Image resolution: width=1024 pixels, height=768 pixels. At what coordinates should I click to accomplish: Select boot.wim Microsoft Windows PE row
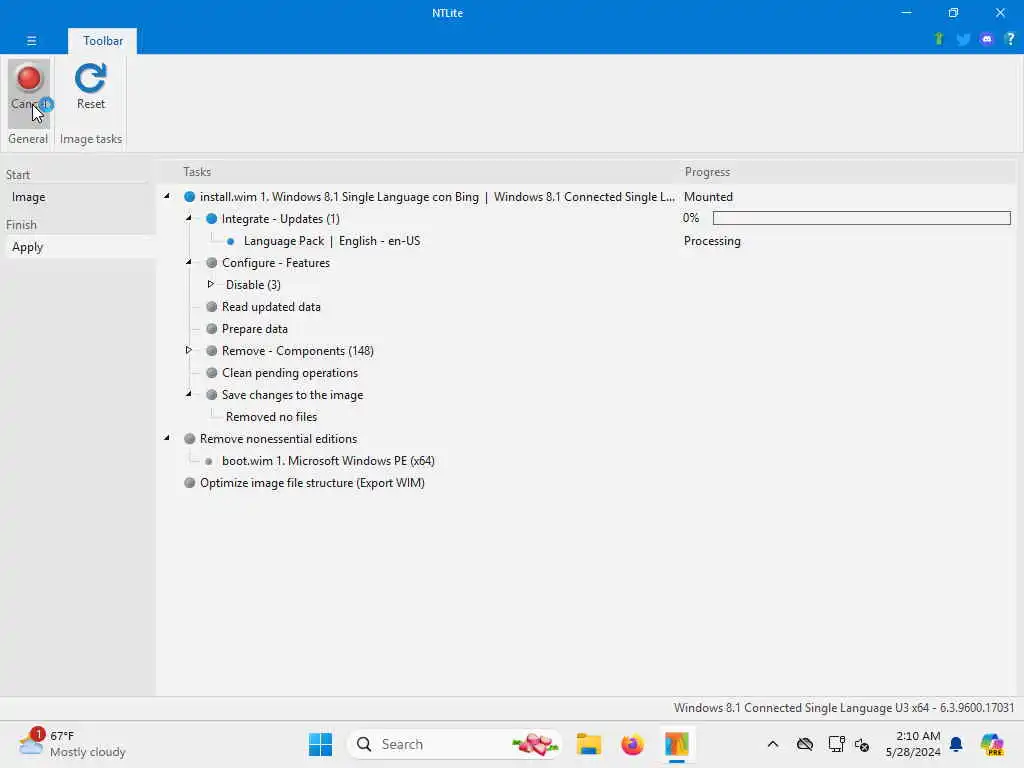[328, 461]
